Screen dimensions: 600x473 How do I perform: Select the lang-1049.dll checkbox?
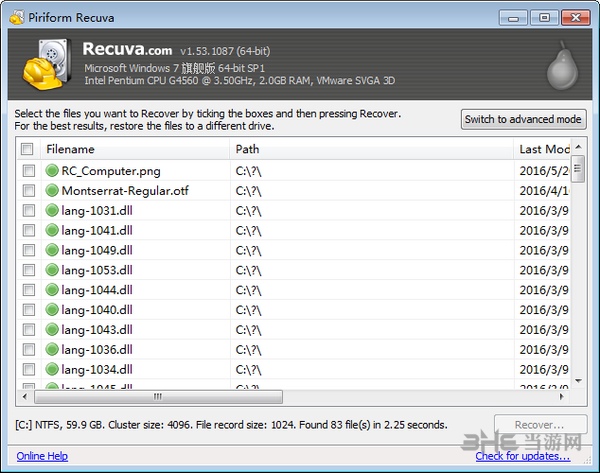click(29, 250)
